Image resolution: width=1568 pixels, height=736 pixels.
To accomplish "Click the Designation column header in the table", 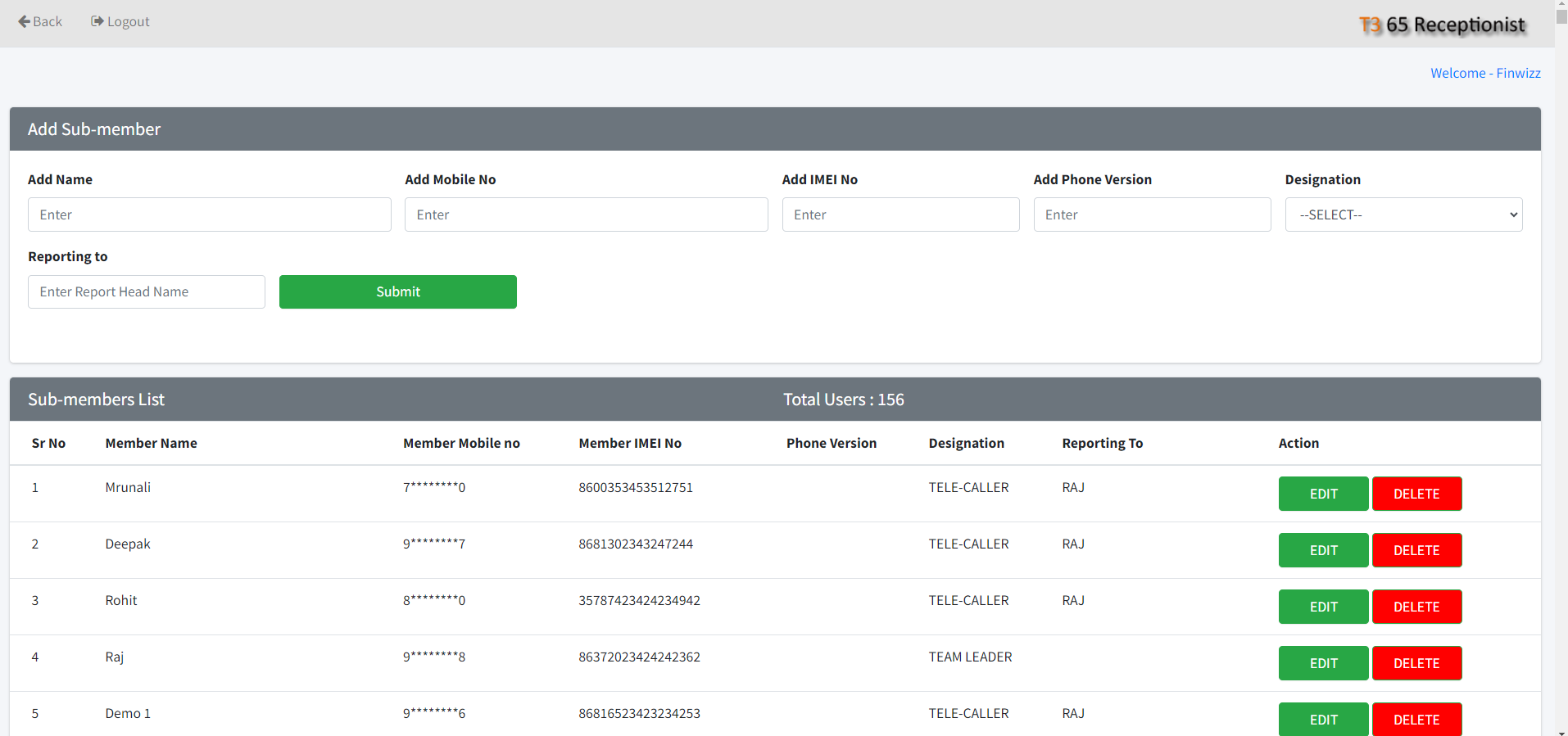I will tap(966, 443).
